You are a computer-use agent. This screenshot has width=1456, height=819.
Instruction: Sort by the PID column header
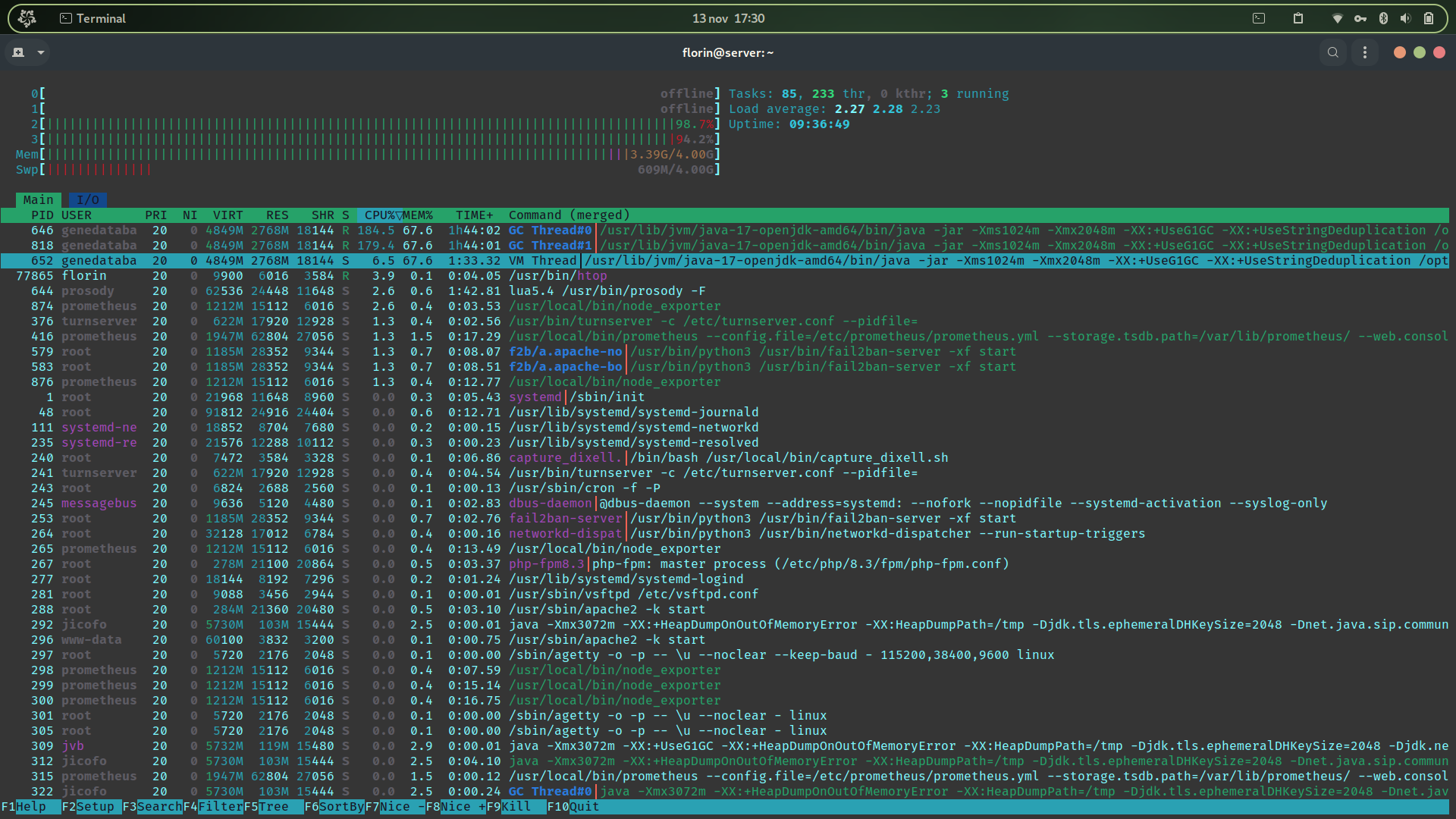pos(42,215)
